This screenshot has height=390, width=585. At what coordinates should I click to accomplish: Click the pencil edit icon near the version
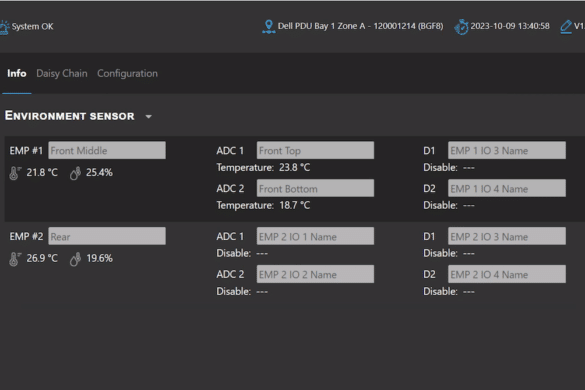point(566,26)
